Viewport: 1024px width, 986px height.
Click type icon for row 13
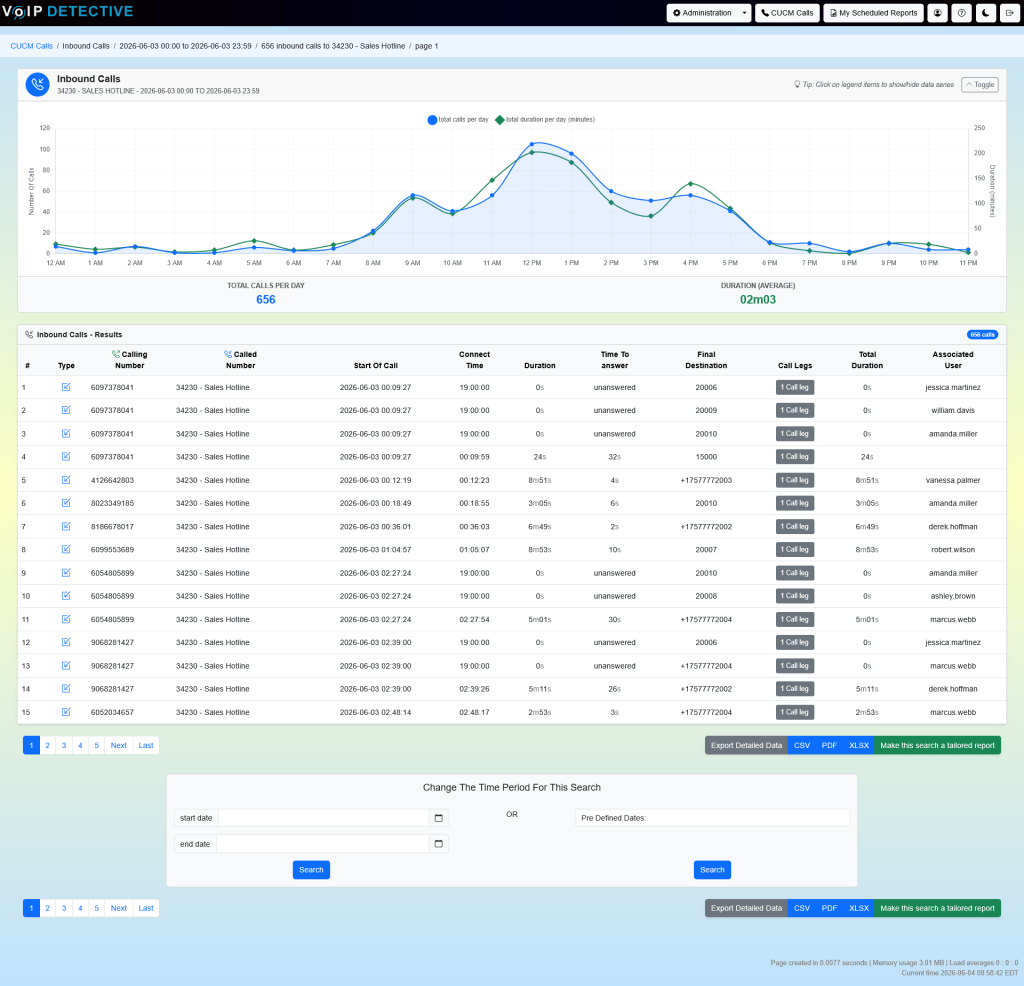66,665
